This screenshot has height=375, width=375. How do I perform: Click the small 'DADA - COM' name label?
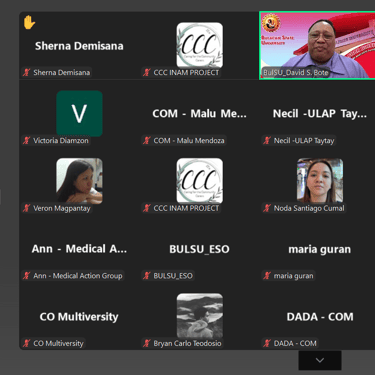(x=295, y=343)
